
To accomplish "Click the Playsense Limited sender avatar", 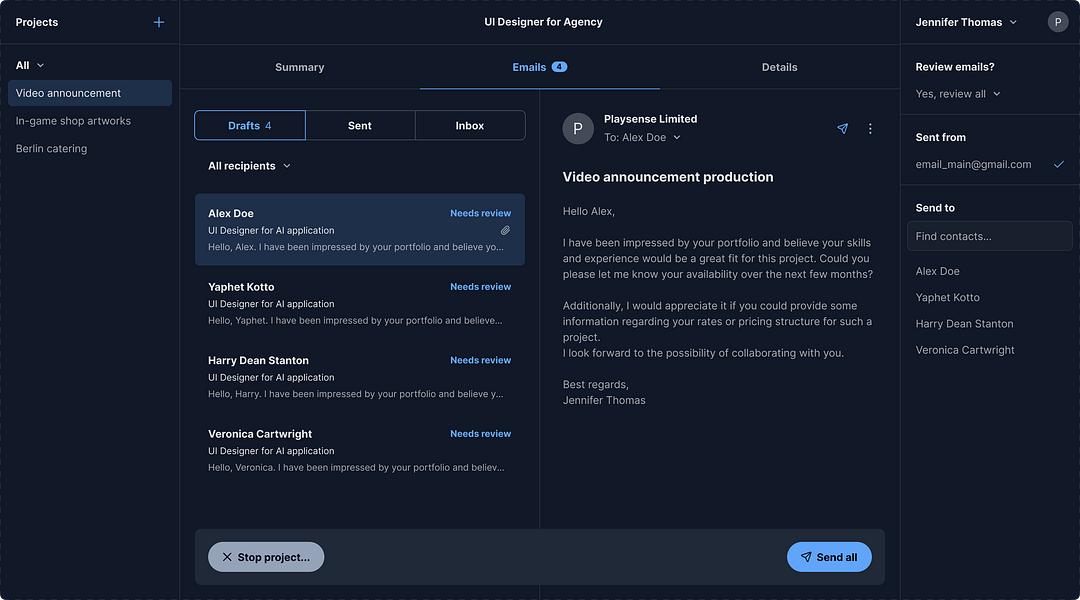I will pyautogui.click(x=578, y=128).
